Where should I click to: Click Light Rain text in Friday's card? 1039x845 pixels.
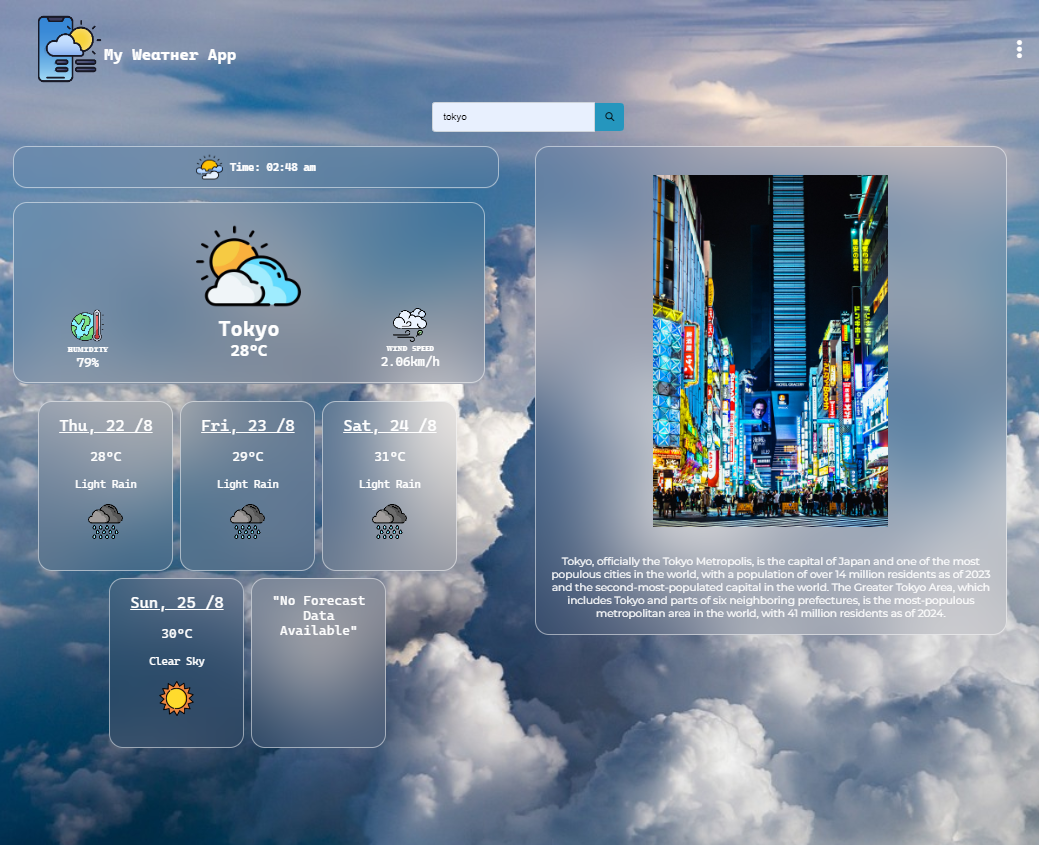tap(248, 484)
